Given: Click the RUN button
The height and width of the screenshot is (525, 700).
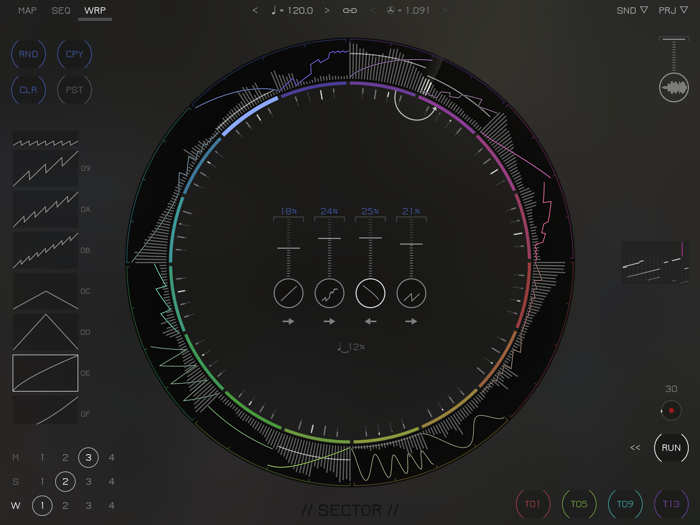Looking at the screenshot, I should pos(671,448).
